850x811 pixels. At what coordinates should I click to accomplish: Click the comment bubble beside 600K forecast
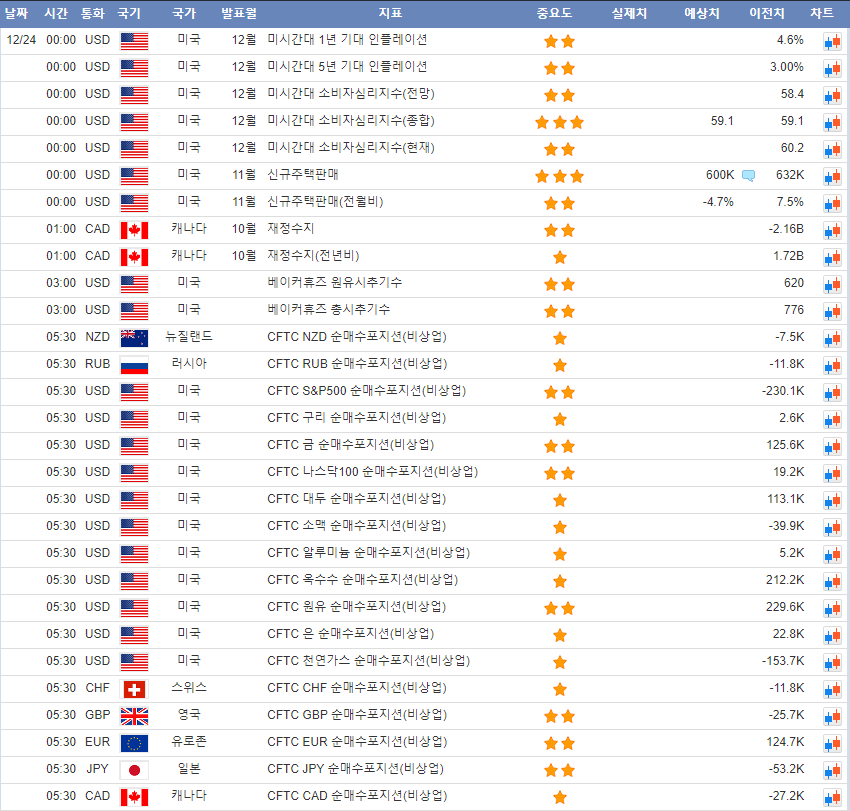[x=748, y=176]
